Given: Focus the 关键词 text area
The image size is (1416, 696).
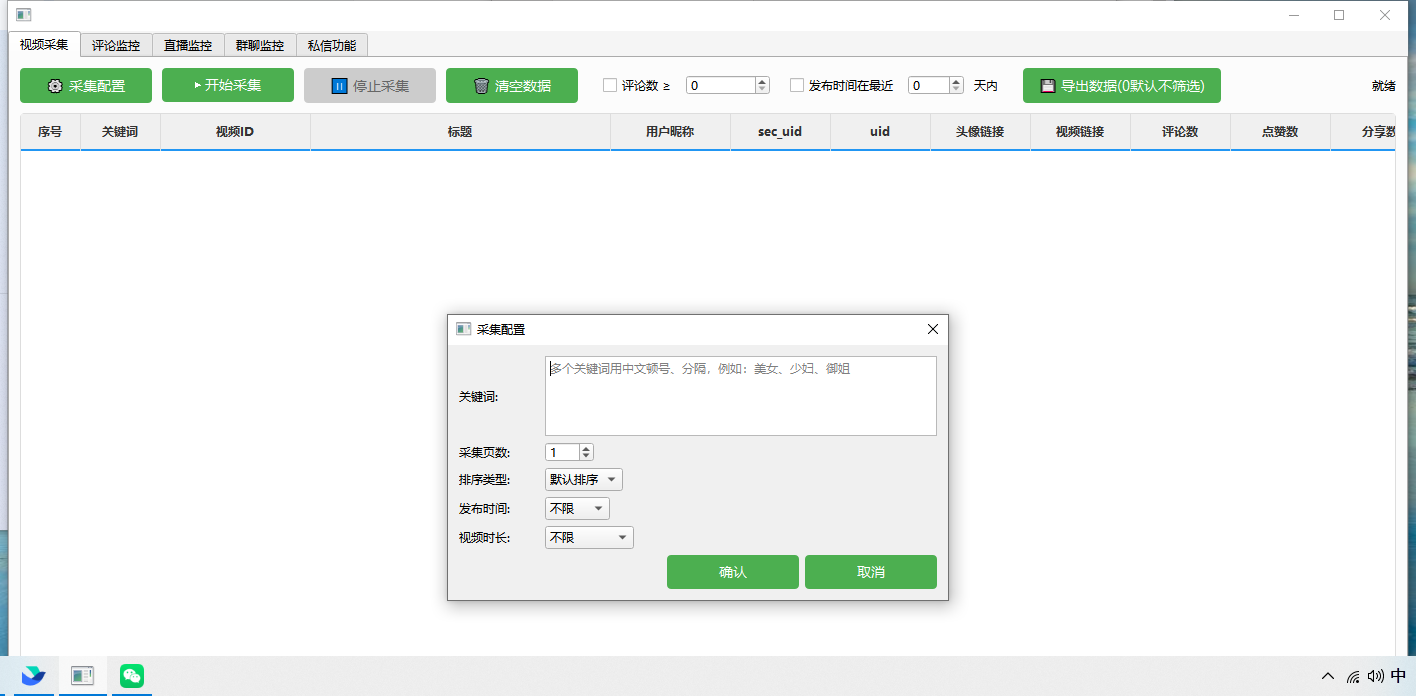Looking at the screenshot, I should tap(741, 396).
